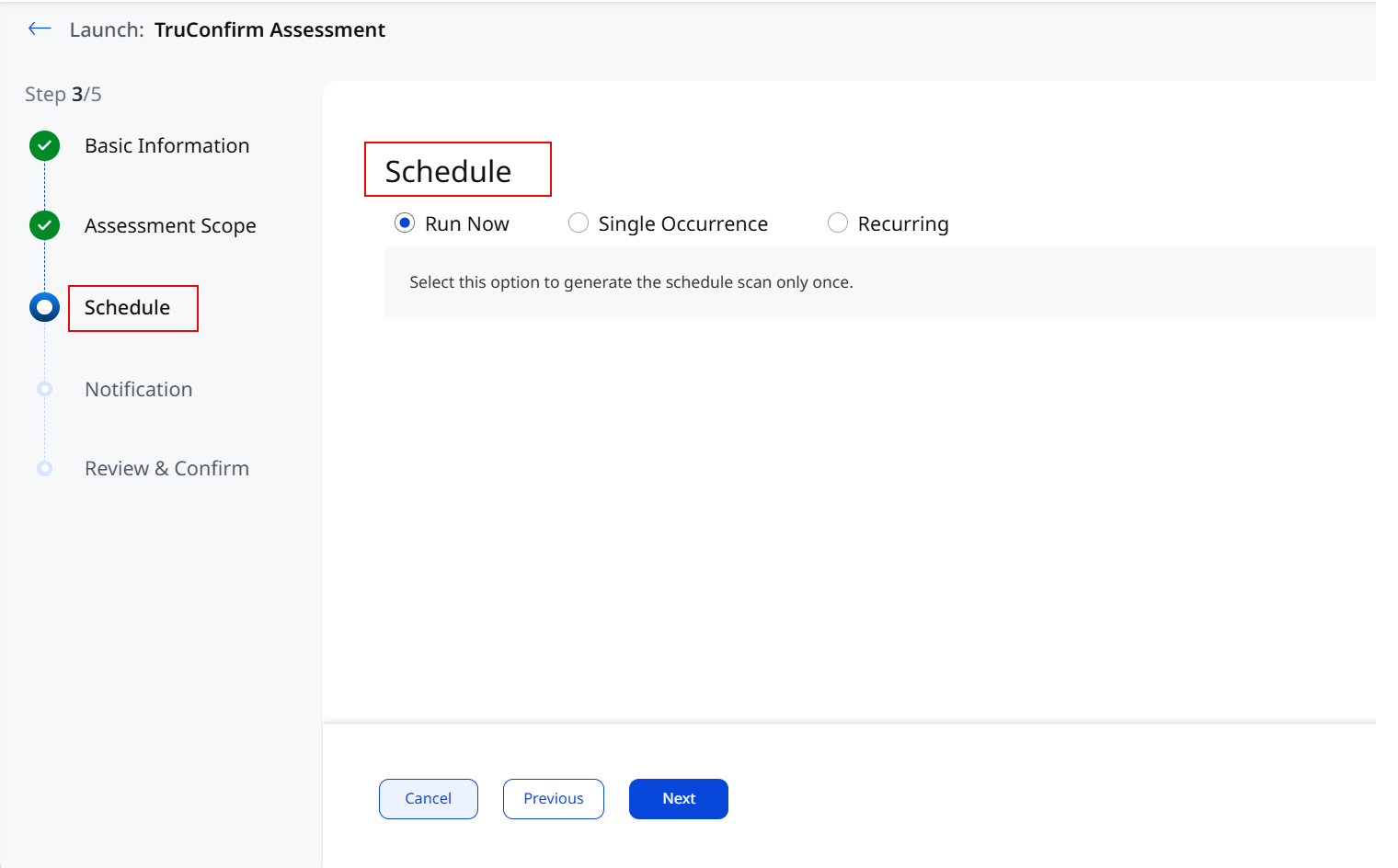
Task: Click the active Schedule step circle
Action: (x=44, y=307)
